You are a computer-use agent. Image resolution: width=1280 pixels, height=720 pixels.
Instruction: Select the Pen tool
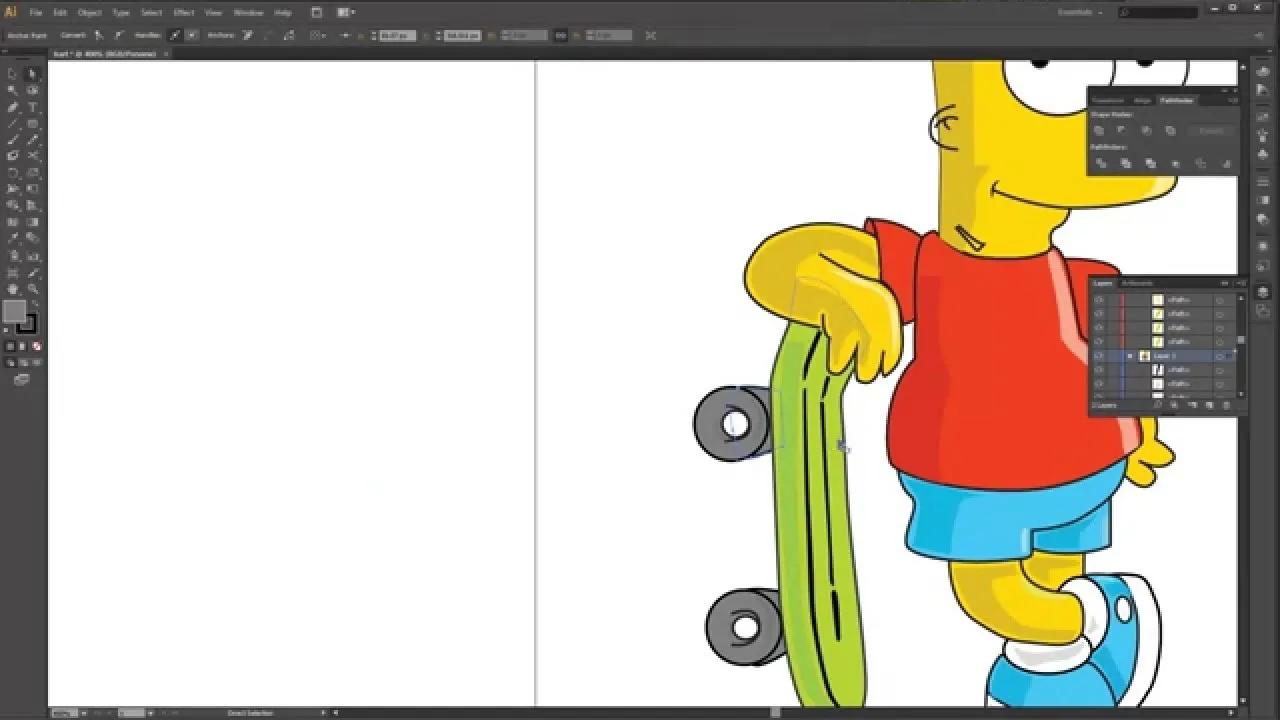(13, 107)
